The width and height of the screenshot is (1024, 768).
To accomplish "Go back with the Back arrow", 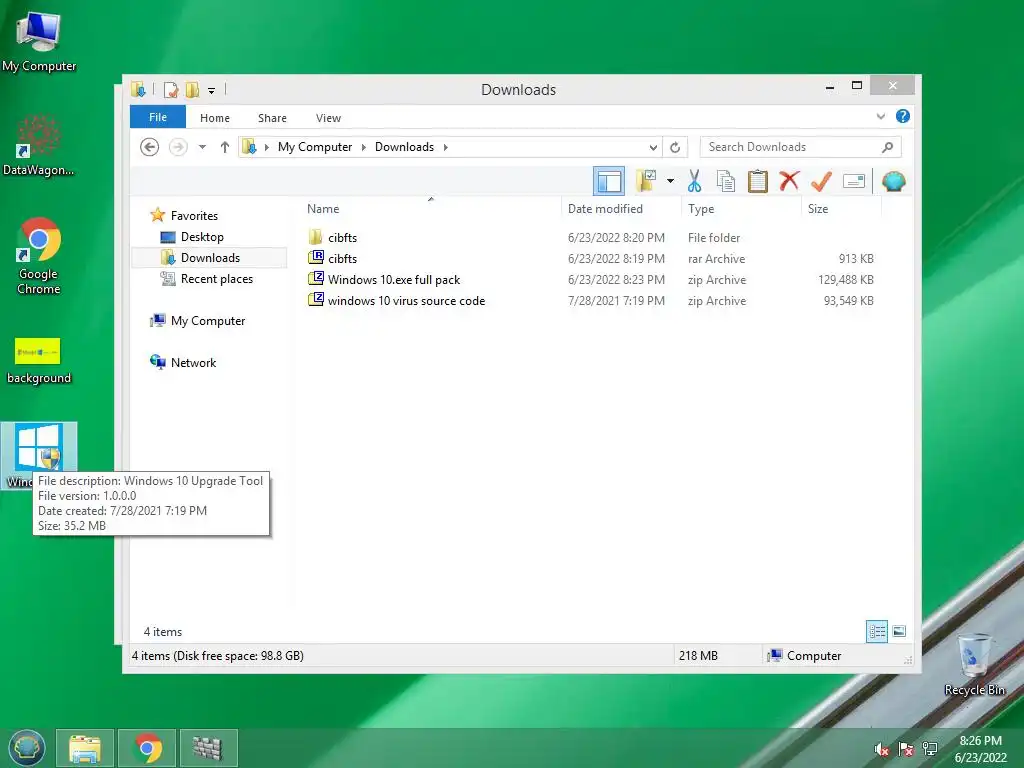I will point(150,147).
